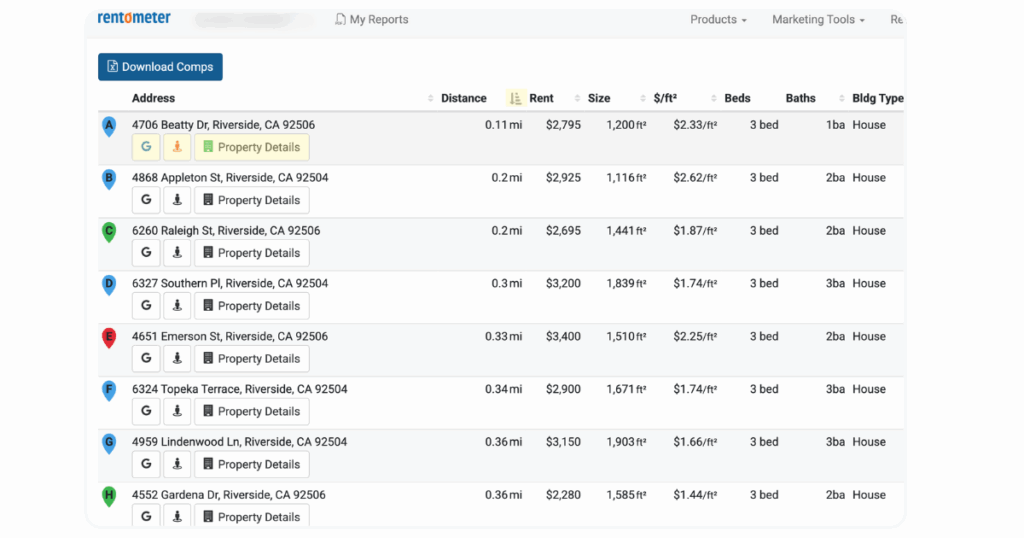Download Comps spreadsheet

[160, 67]
